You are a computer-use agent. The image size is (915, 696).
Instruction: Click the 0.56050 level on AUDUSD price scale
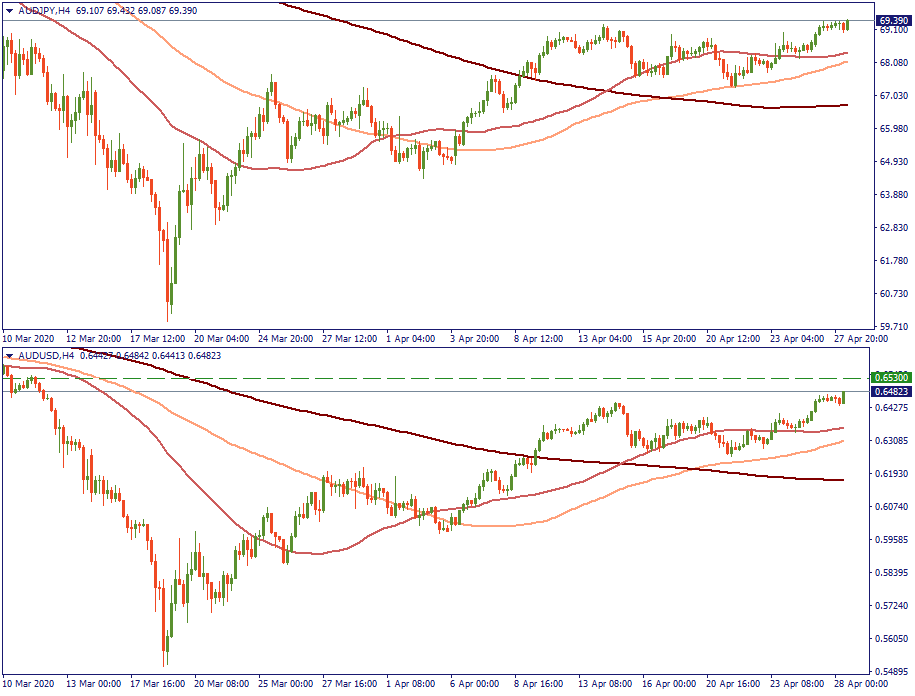point(892,639)
